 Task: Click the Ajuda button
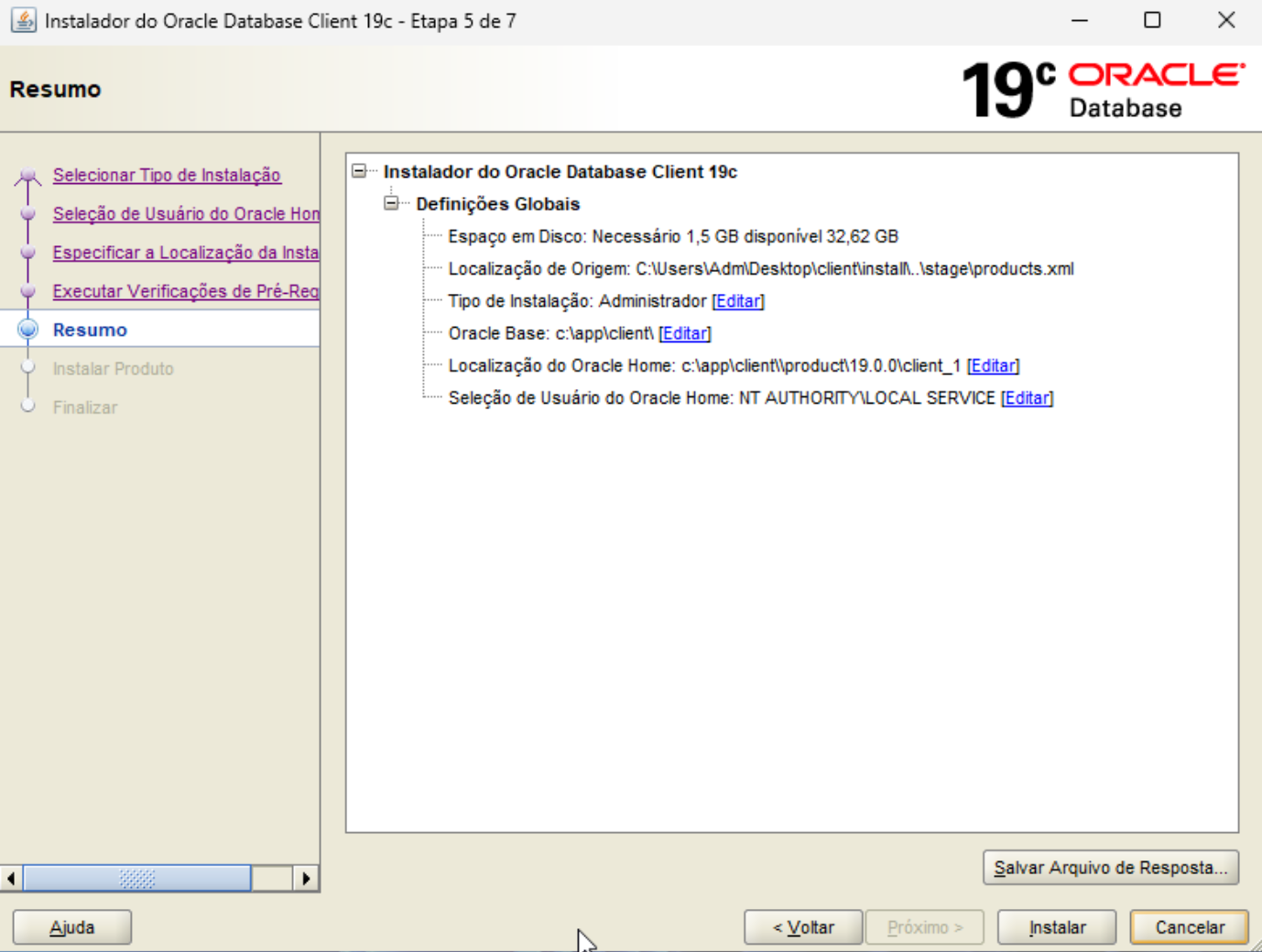pos(71,926)
